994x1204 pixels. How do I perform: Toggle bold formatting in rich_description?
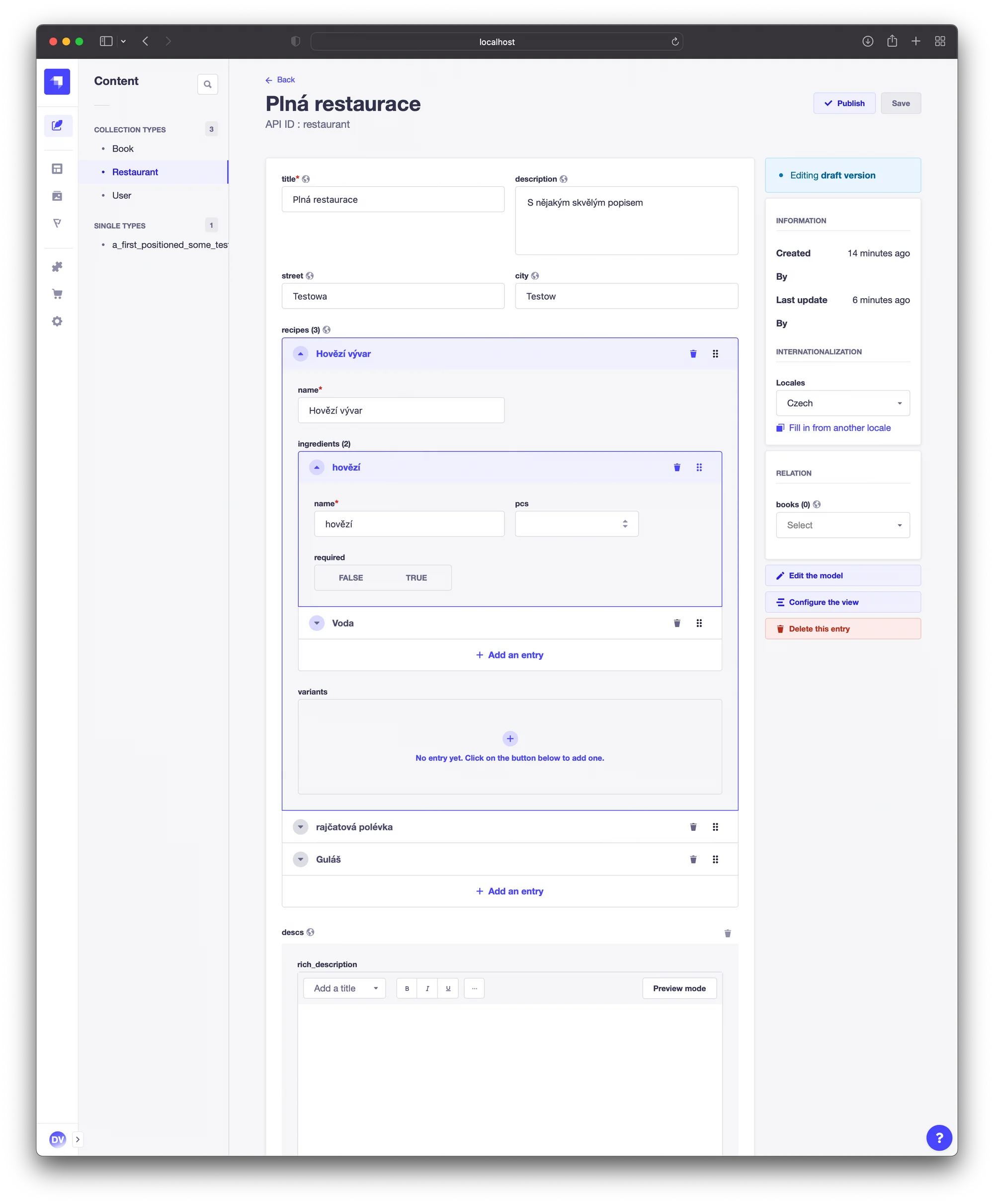click(407, 989)
